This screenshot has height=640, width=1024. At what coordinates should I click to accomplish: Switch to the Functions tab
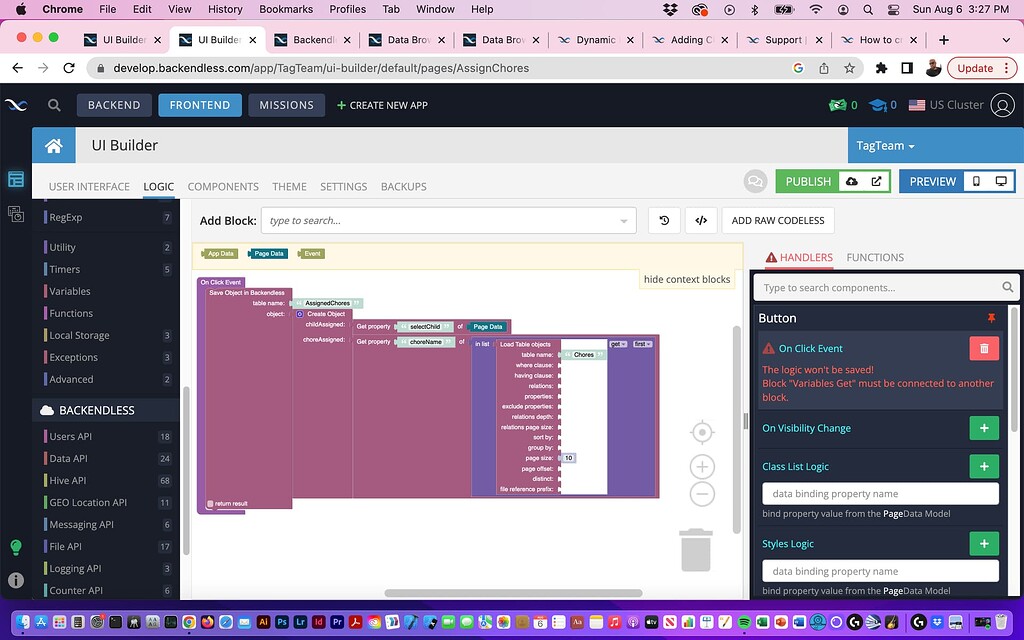[x=874, y=257]
